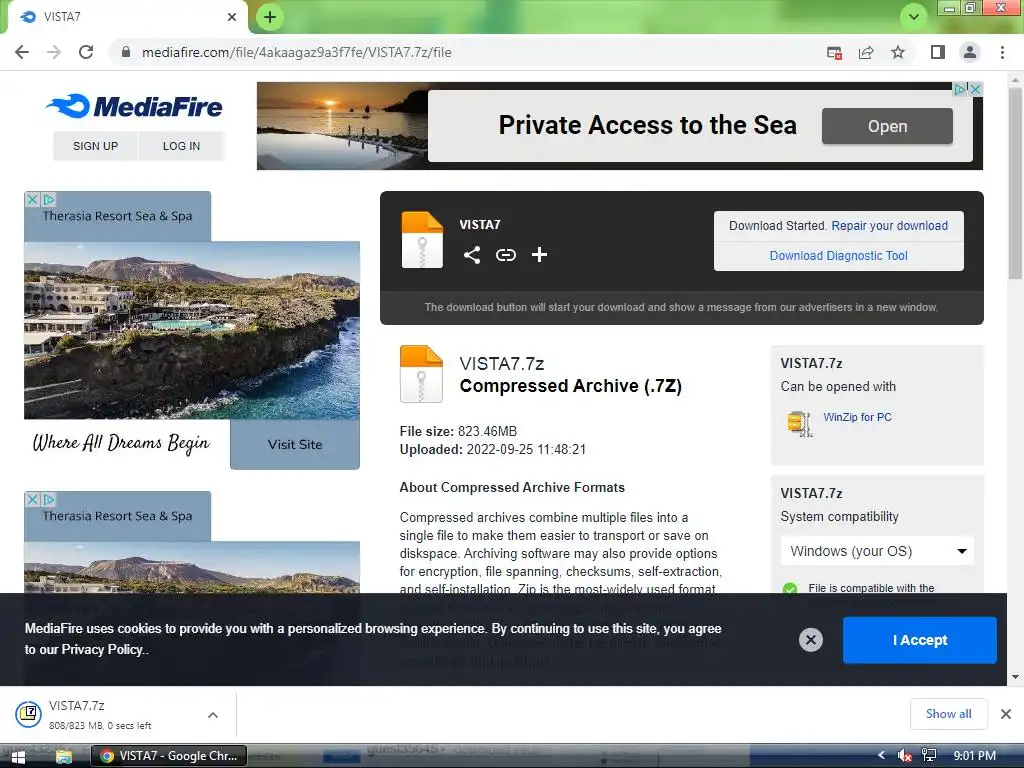Click the 9:01 PM taskbar clock

(x=974, y=756)
